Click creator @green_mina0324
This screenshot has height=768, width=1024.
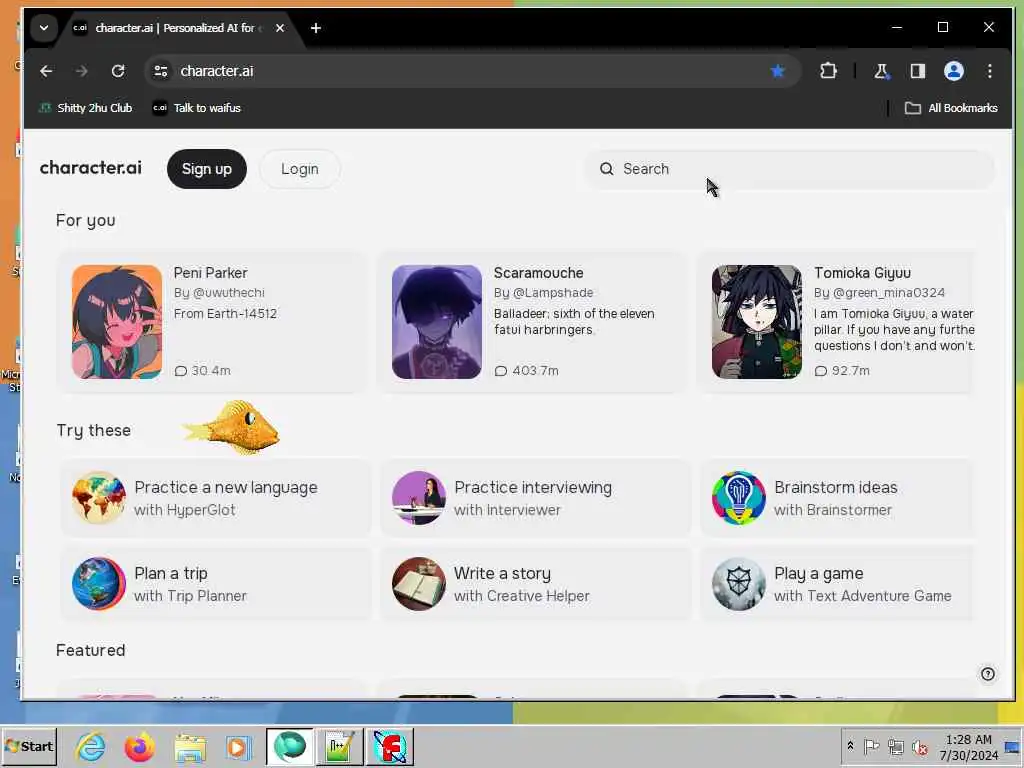click(889, 293)
